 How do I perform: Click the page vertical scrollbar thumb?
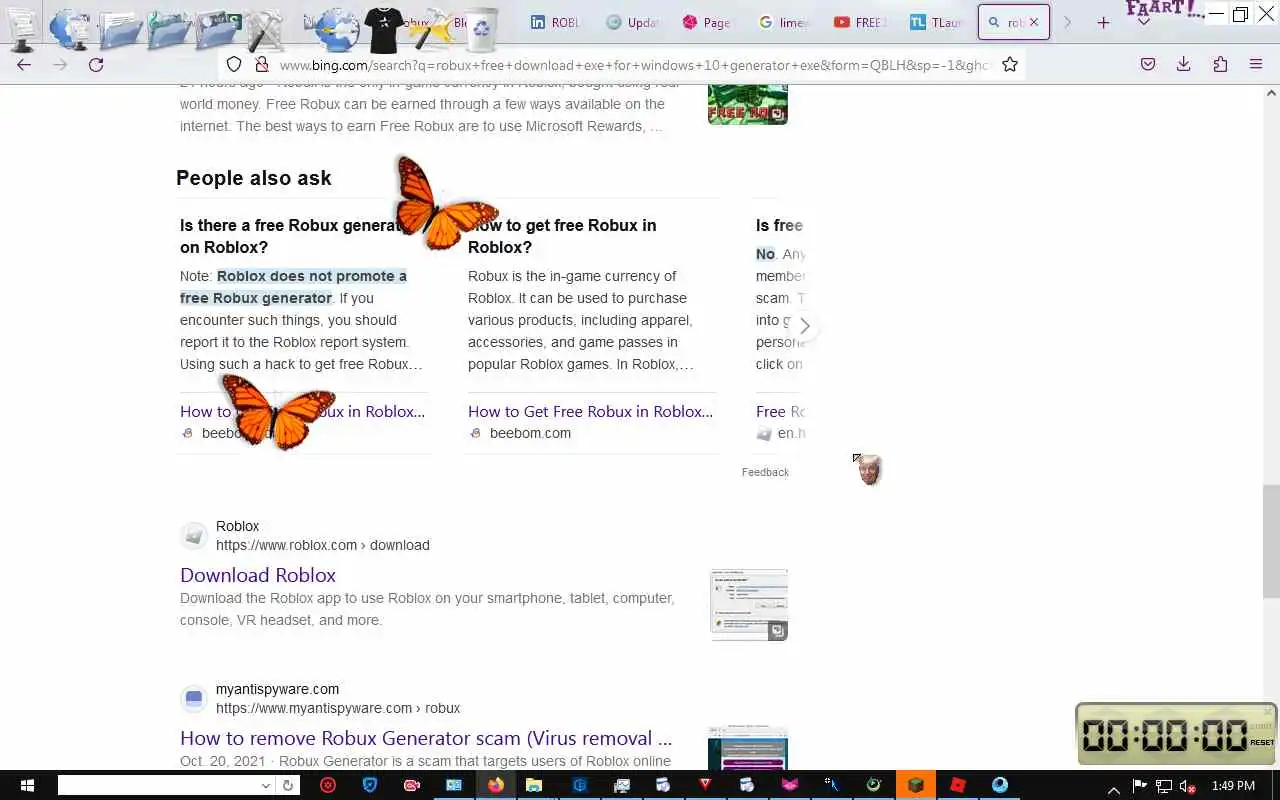(x=1271, y=541)
